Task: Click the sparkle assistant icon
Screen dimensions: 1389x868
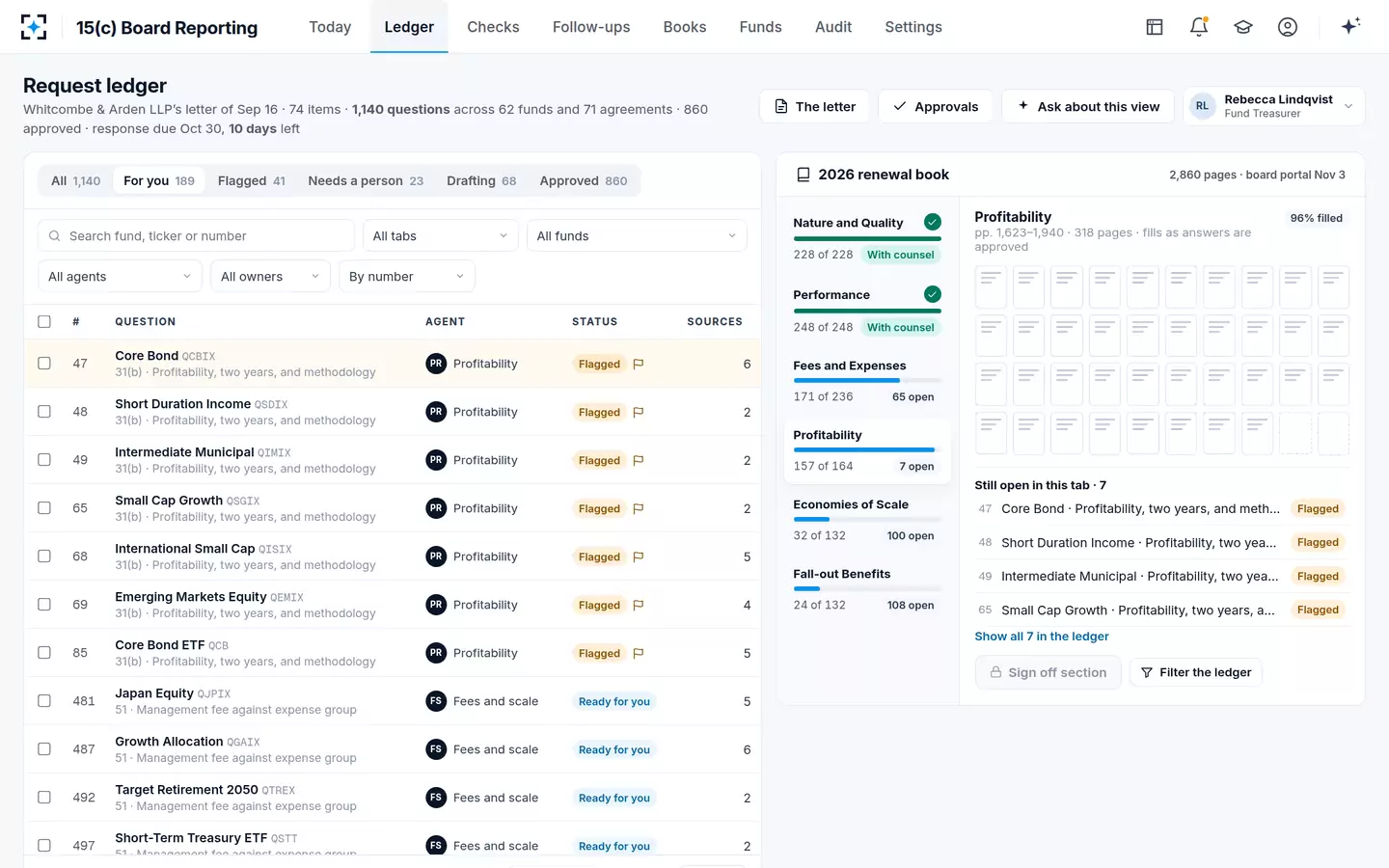Action: [1350, 26]
